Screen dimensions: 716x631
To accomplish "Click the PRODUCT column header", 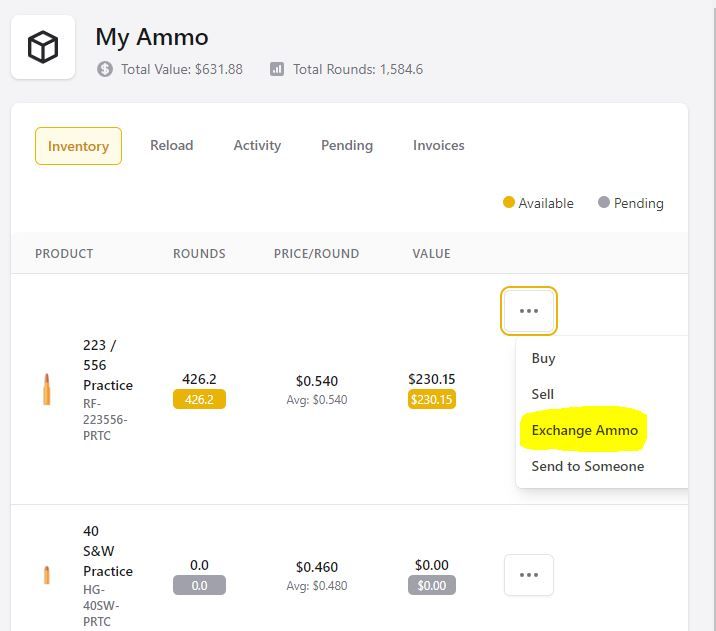I will [64, 253].
